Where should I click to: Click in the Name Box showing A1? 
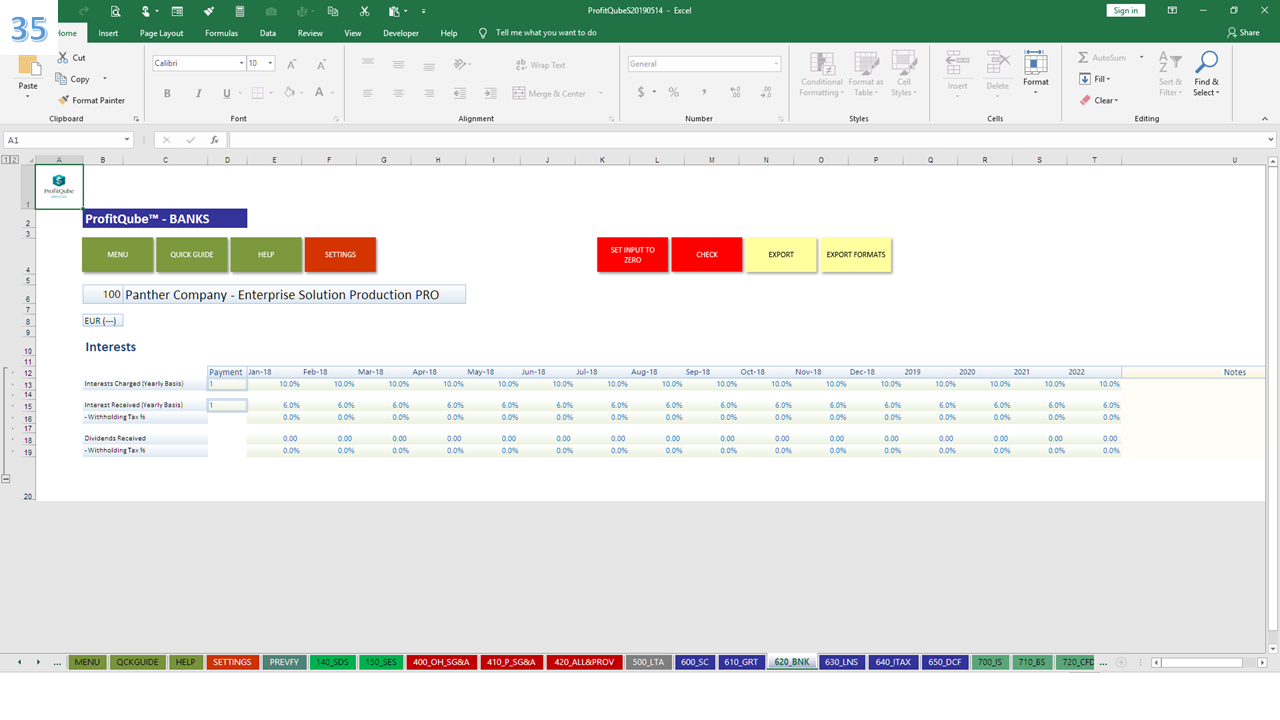click(x=63, y=140)
